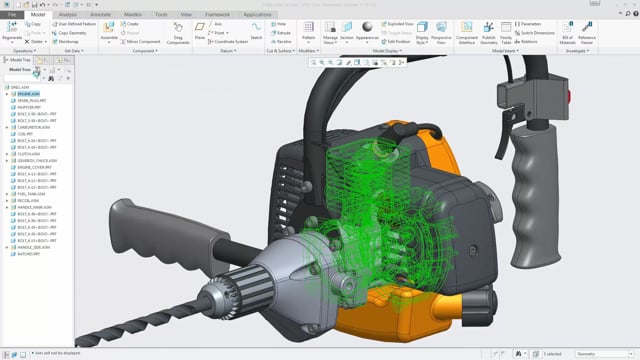This screenshot has width=640, height=360.
Task: Create a datum Plane
Action: [x=200, y=31]
